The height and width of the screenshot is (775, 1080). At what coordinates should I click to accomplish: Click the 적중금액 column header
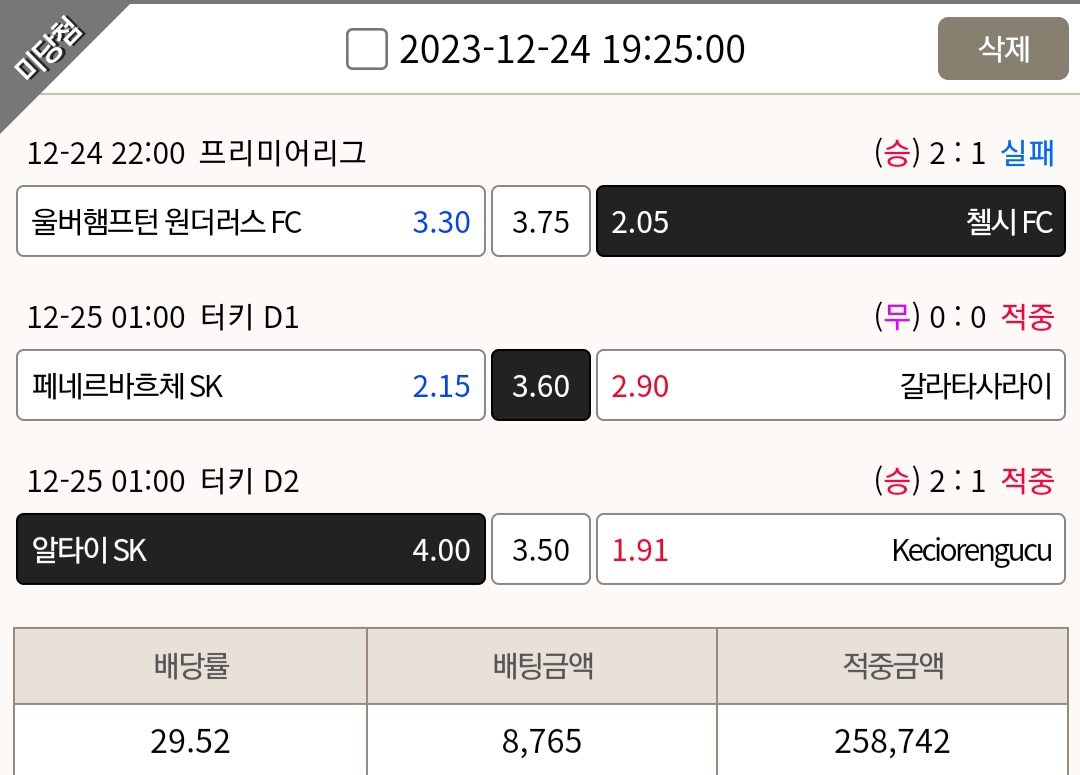point(893,666)
